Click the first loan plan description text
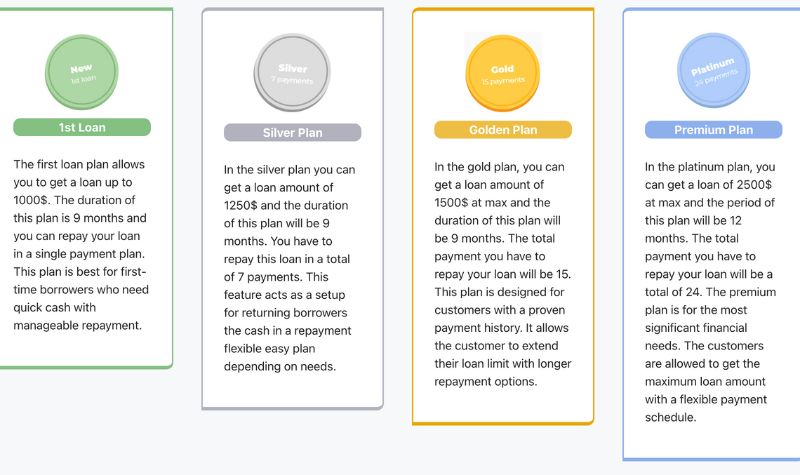Viewport: 800px width, 475px height. click(x=81, y=245)
